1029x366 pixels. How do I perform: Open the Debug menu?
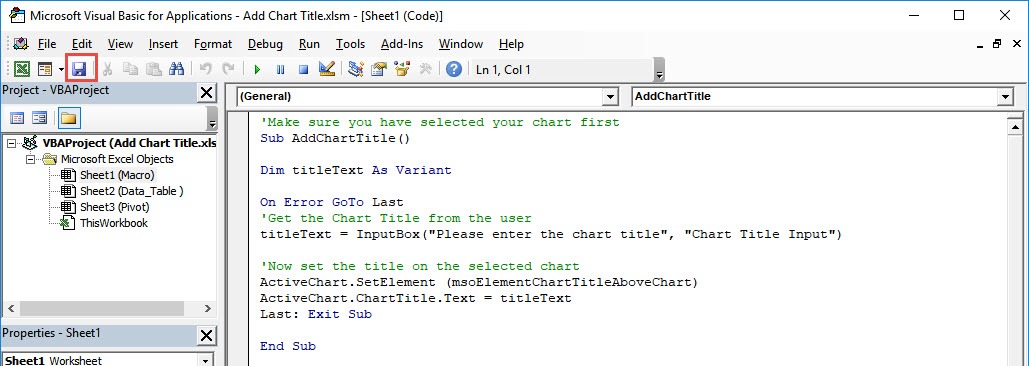click(x=265, y=44)
